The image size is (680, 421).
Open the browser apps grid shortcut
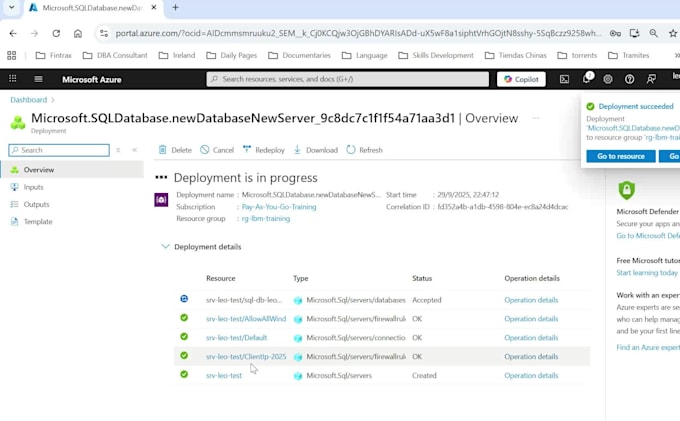click(12, 55)
